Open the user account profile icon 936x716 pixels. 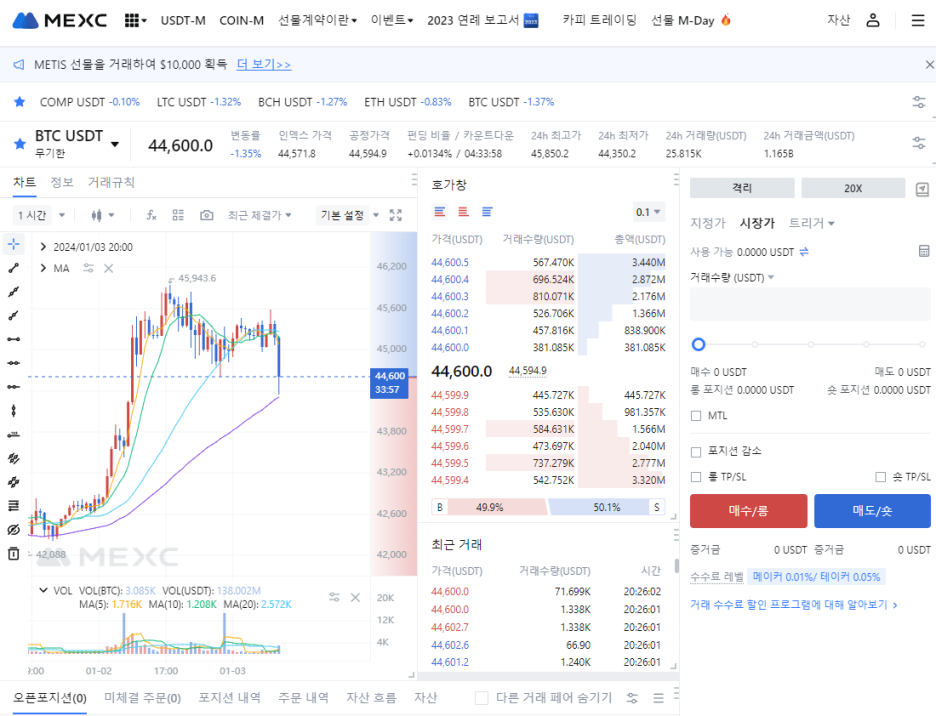873,20
